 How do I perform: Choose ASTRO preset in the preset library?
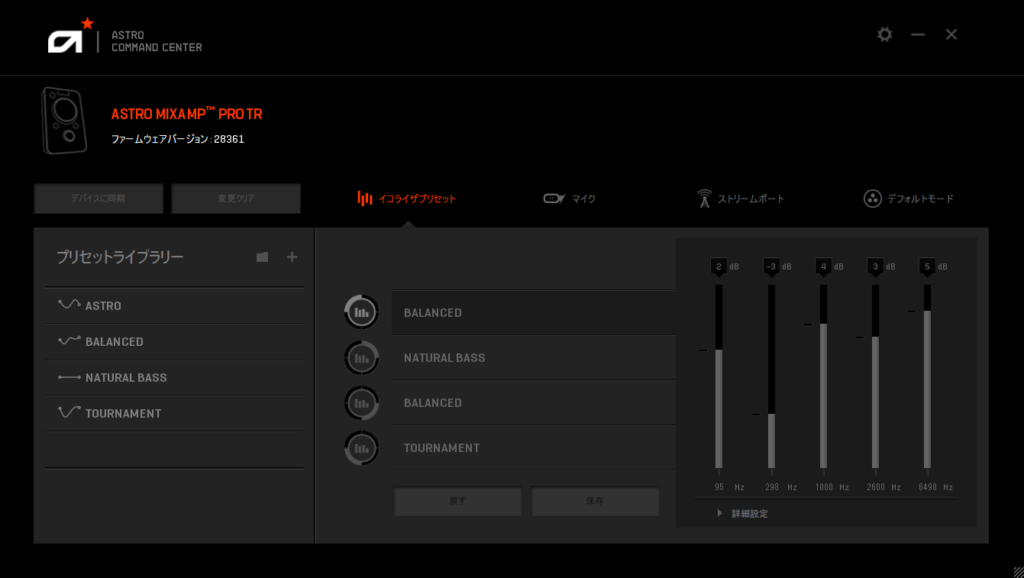point(174,306)
